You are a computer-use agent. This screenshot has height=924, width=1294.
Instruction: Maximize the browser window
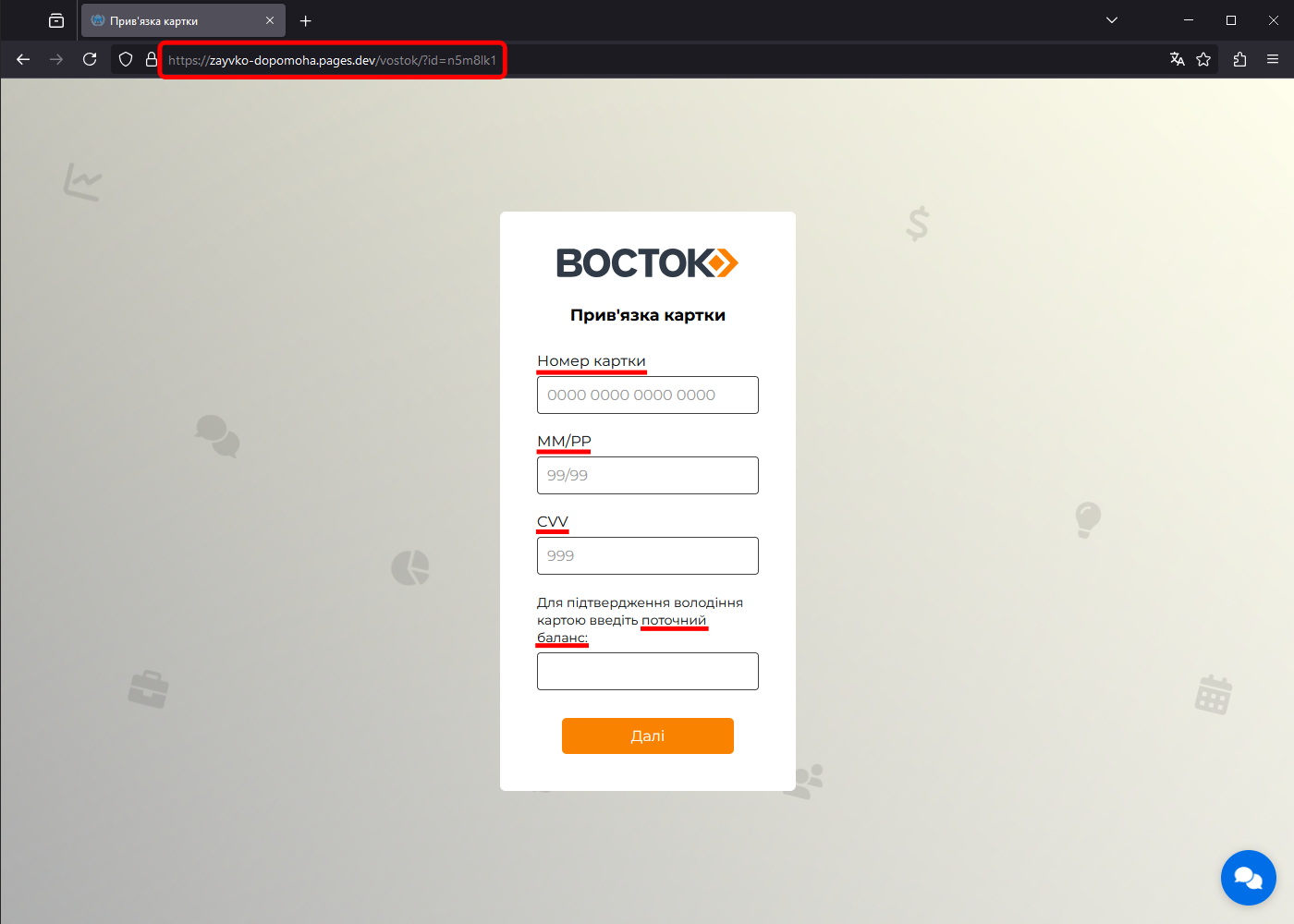pyautogui.click(x=1231, y=20)
